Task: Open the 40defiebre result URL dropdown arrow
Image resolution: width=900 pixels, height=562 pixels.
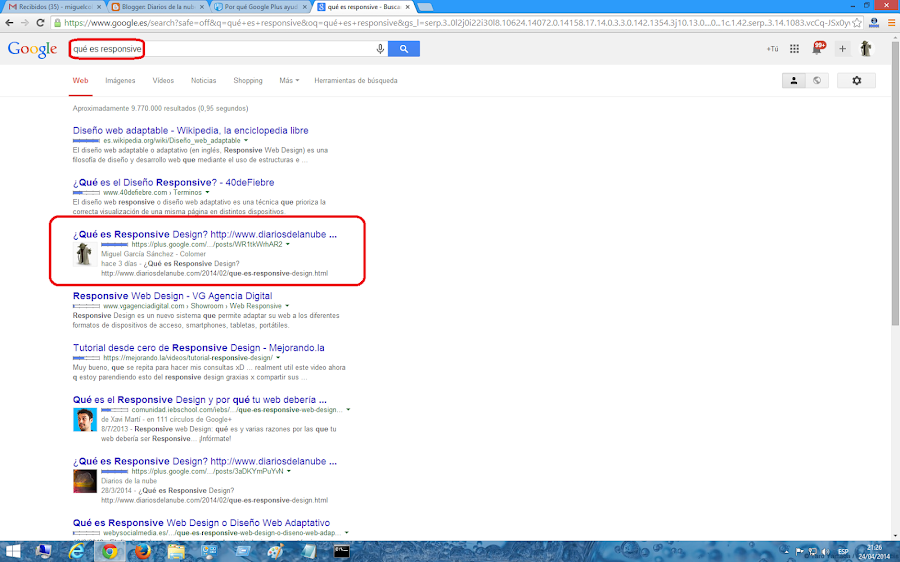Action: click(x=207, y=192)
